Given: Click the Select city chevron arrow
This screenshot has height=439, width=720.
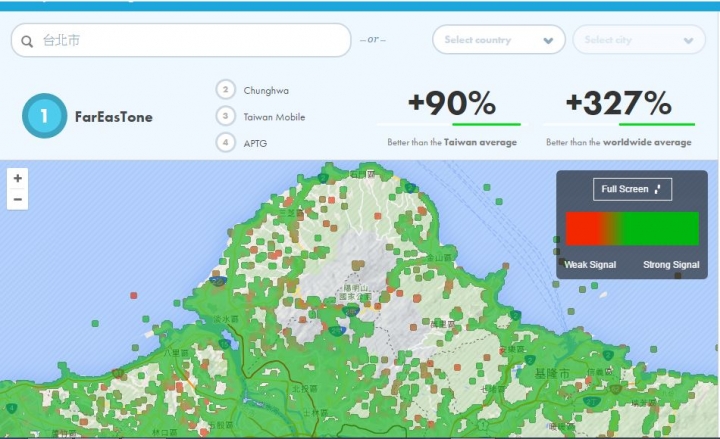Looking at the screenshot, I should point(688,40).
